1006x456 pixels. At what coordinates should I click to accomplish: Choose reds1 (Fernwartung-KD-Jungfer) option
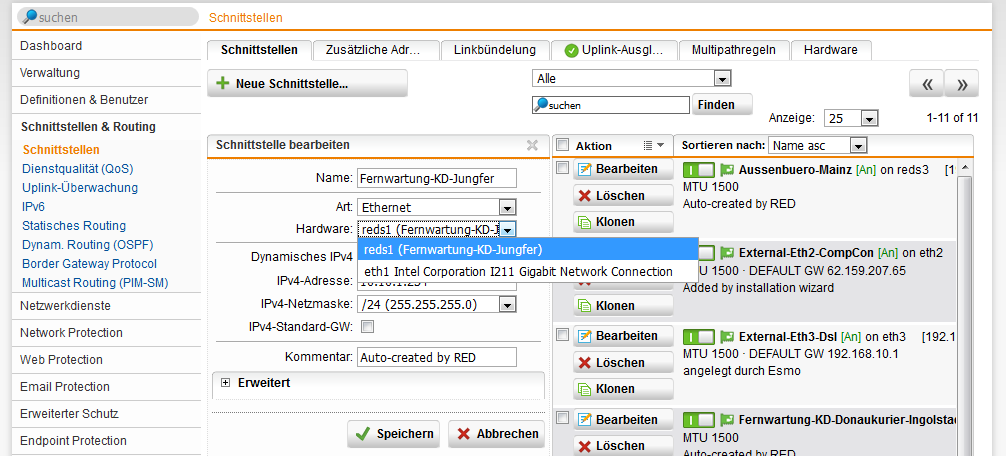coord(527,249)
